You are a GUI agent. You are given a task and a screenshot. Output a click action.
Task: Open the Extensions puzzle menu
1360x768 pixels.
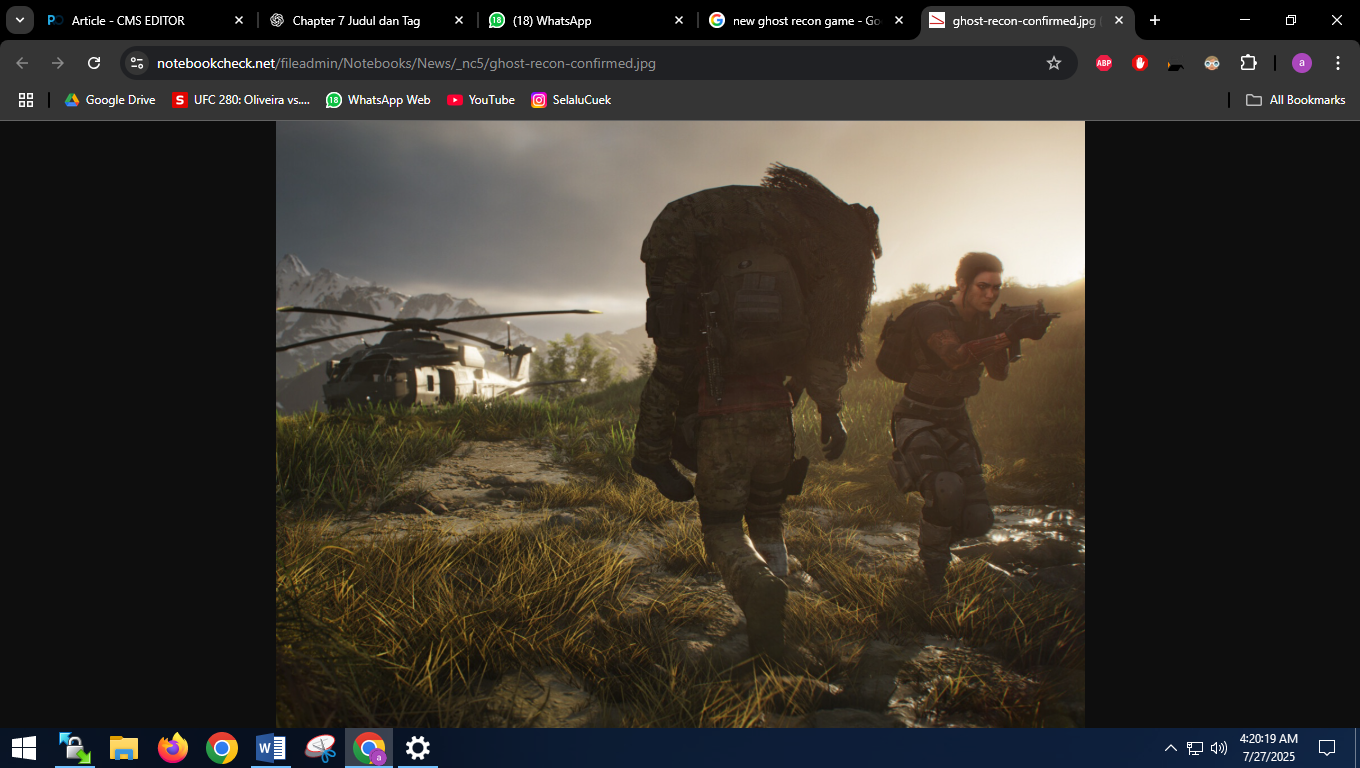click(x=1248, y=63)
